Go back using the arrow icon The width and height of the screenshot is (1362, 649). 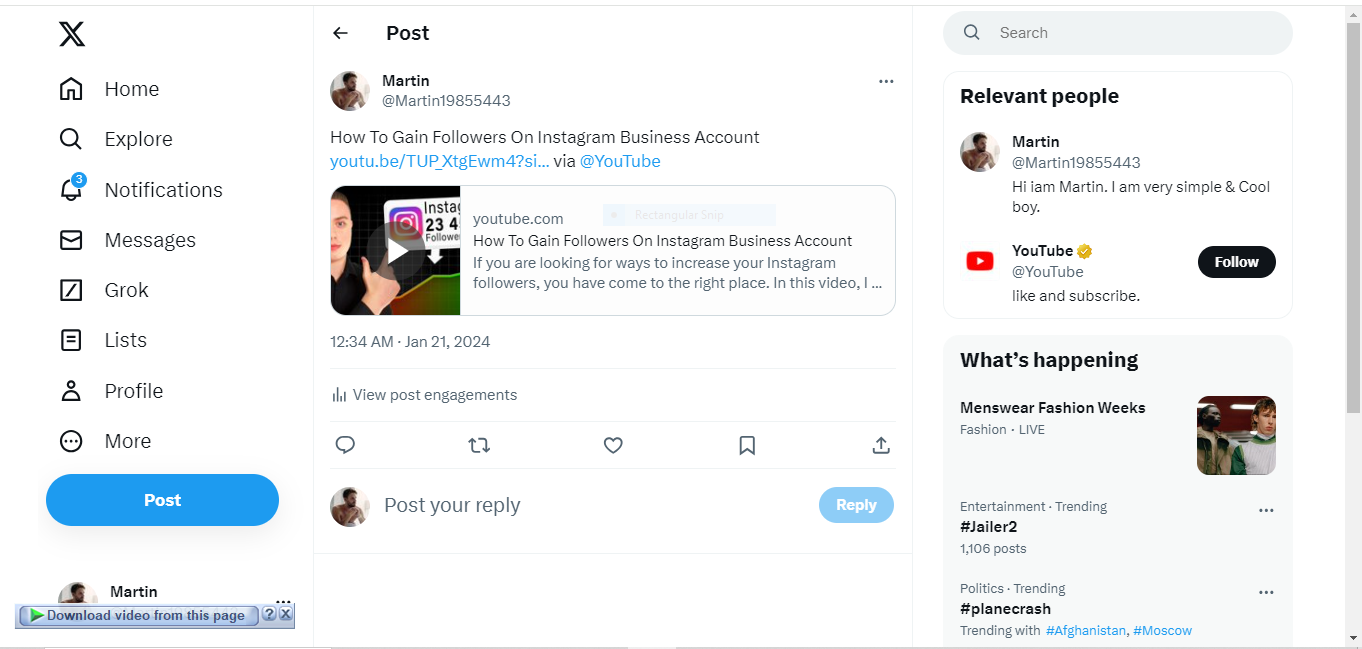[341, 33]
